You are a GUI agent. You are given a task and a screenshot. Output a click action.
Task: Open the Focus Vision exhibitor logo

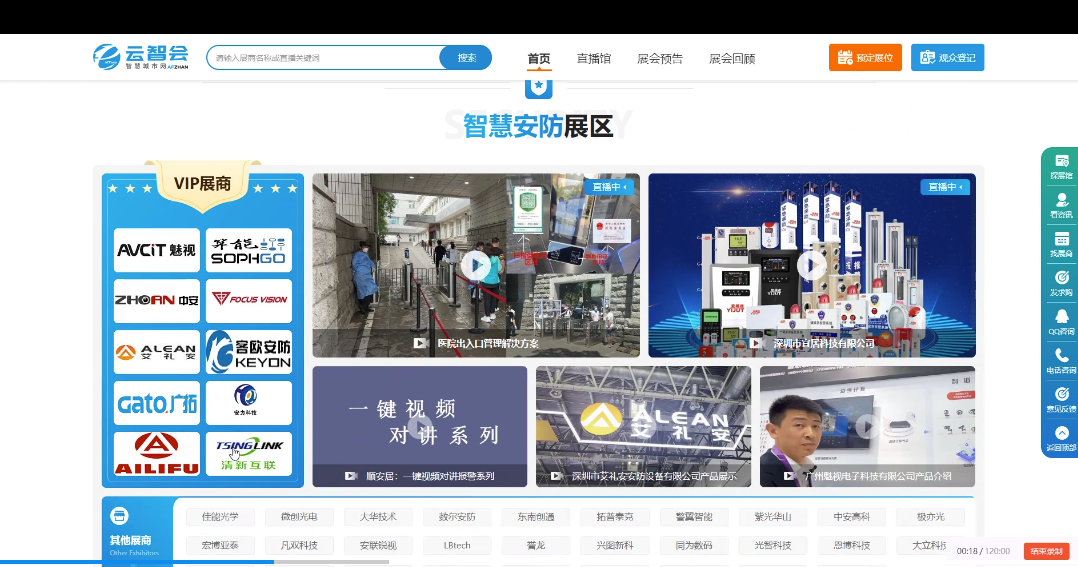[x=249, y=300]
